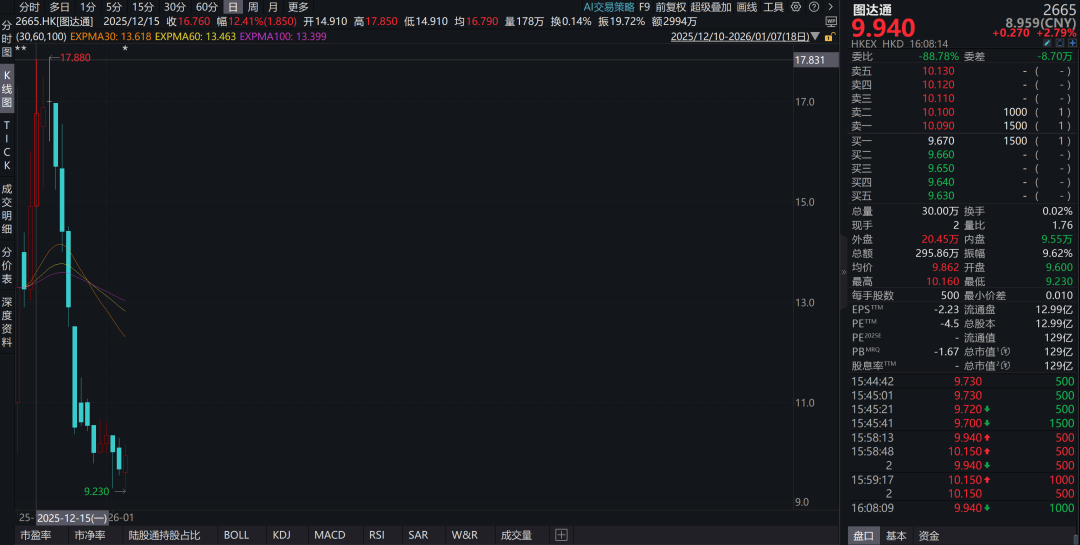Click the F9 button
Image resolution: width=1080 pixels, height=545 pixels.
coord(644,7)
